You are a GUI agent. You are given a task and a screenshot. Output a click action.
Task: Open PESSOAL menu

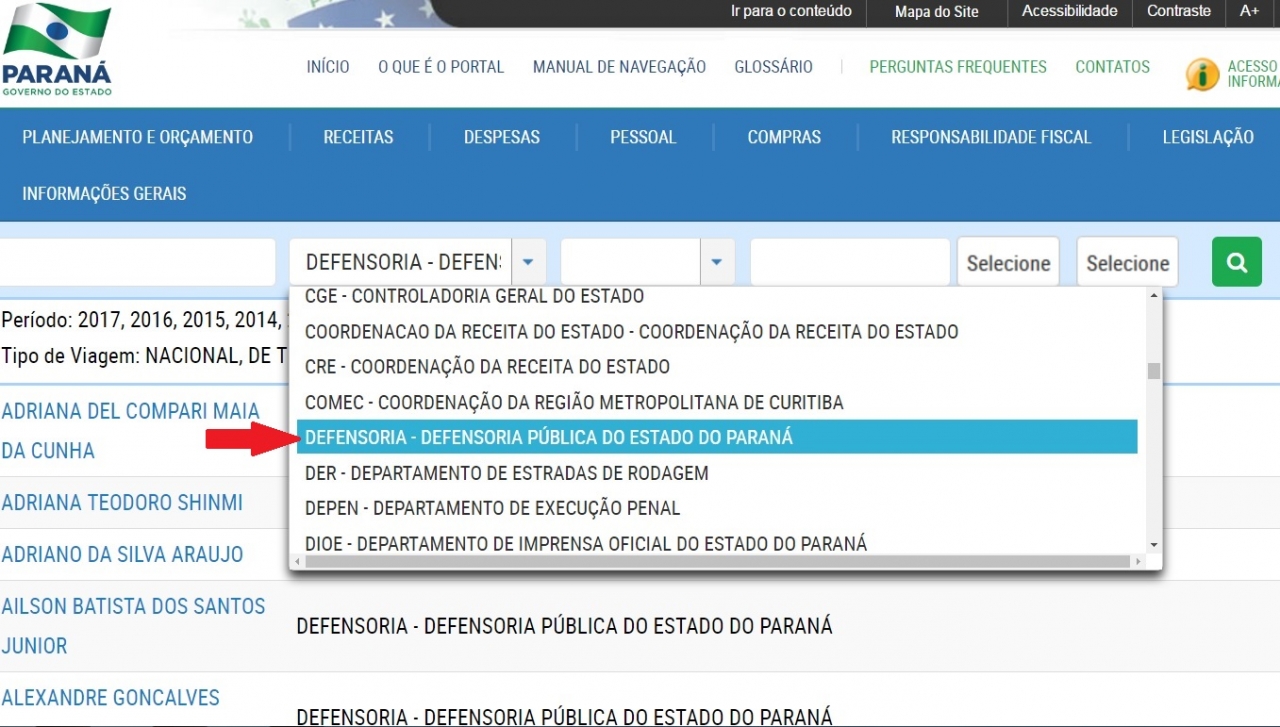click(x=643, y=137)
